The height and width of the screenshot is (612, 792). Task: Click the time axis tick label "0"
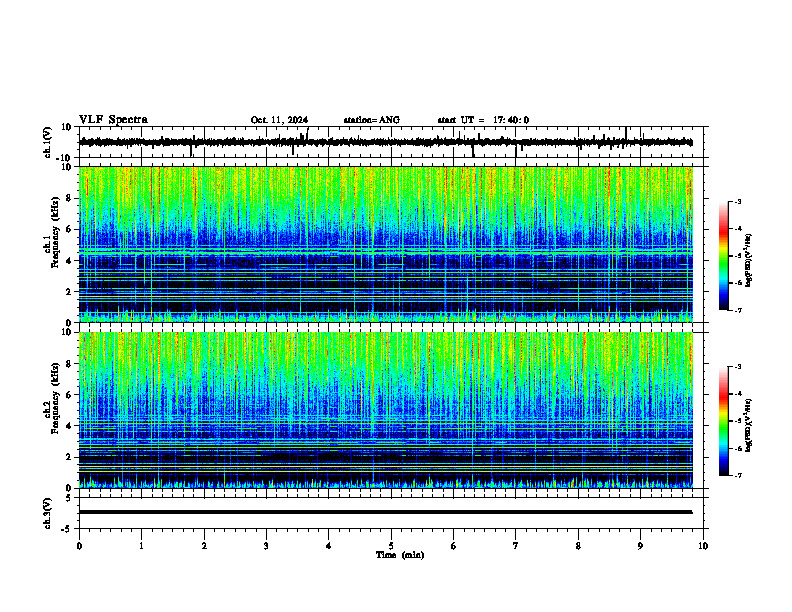(x=79, y=546)
